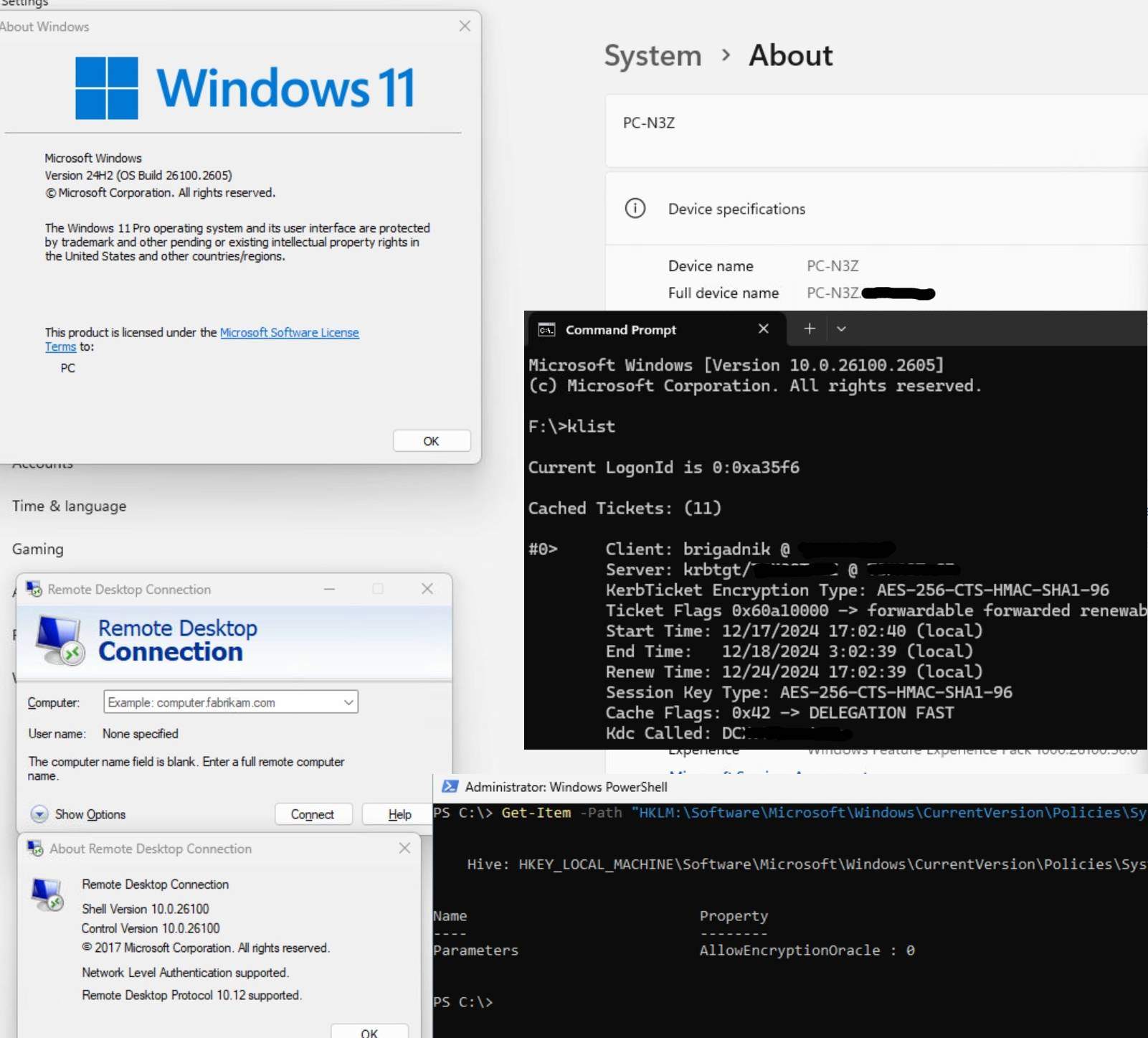Click 'Client: brigadnik' ticket line
Image resolution: width=1148 pixels, height=1038 pixels.
click(x=697, y=549)
